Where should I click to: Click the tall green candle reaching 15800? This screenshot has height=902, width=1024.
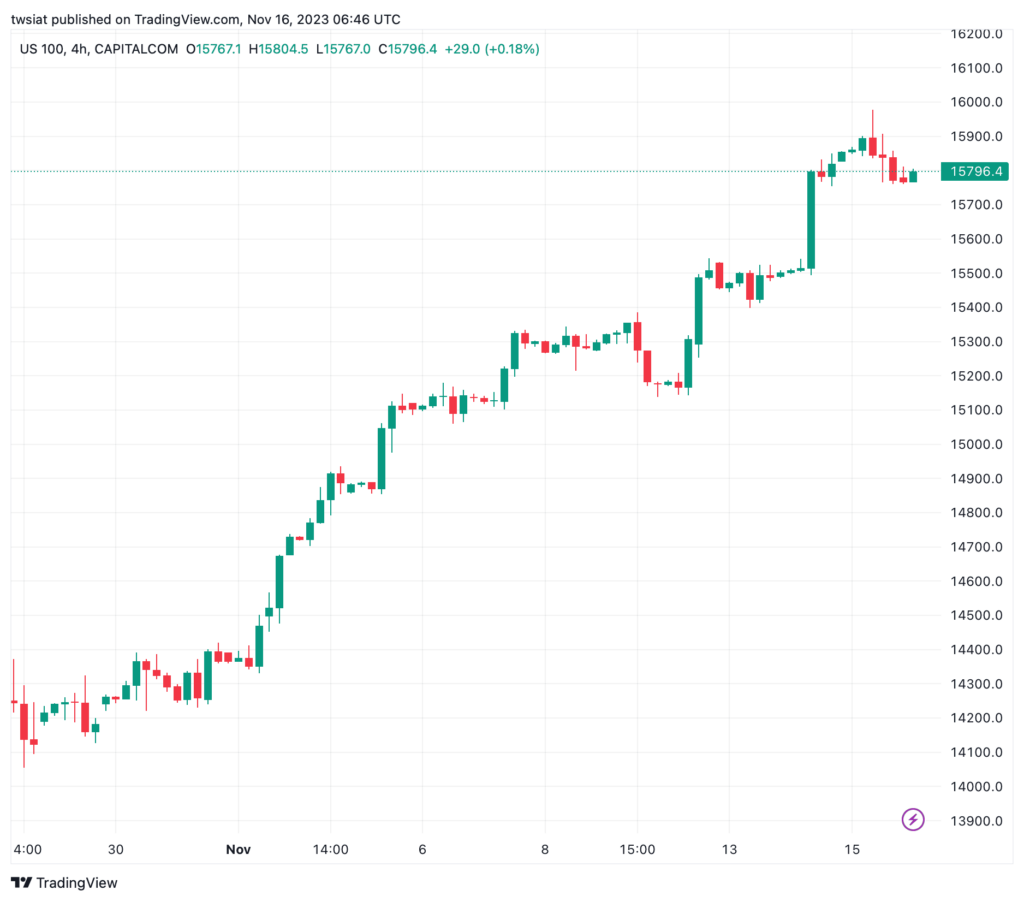point(811,220)
